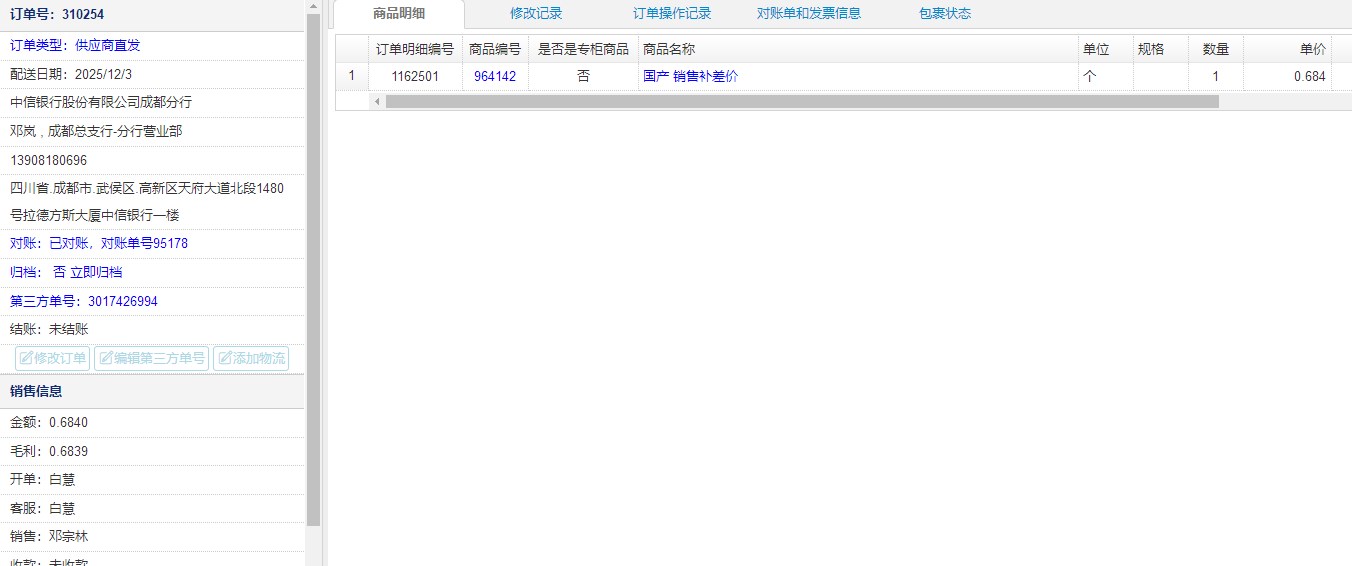Image resolution: width=1352 pixels, height=566 pixels.
Task: Open the 订单操作记录 tab
Action: pos(671,14)
